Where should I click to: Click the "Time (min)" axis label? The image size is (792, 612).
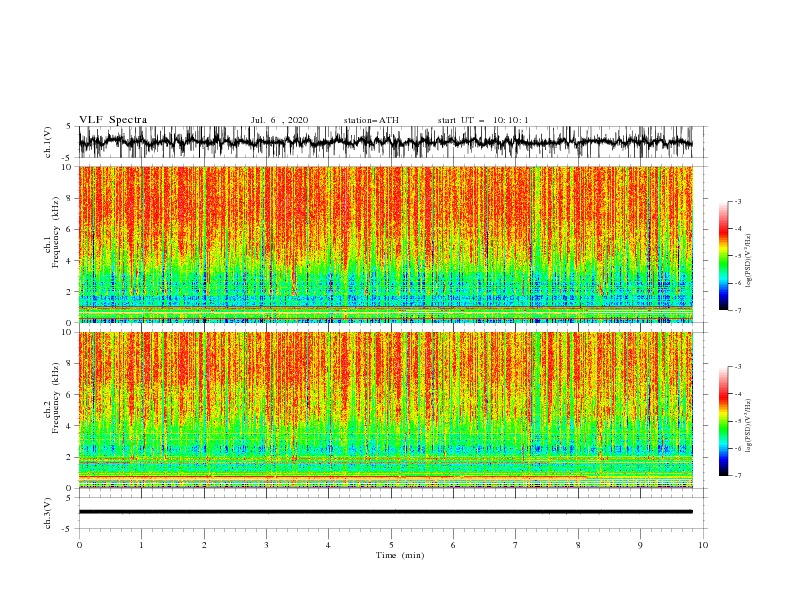(x=400, y=555)
